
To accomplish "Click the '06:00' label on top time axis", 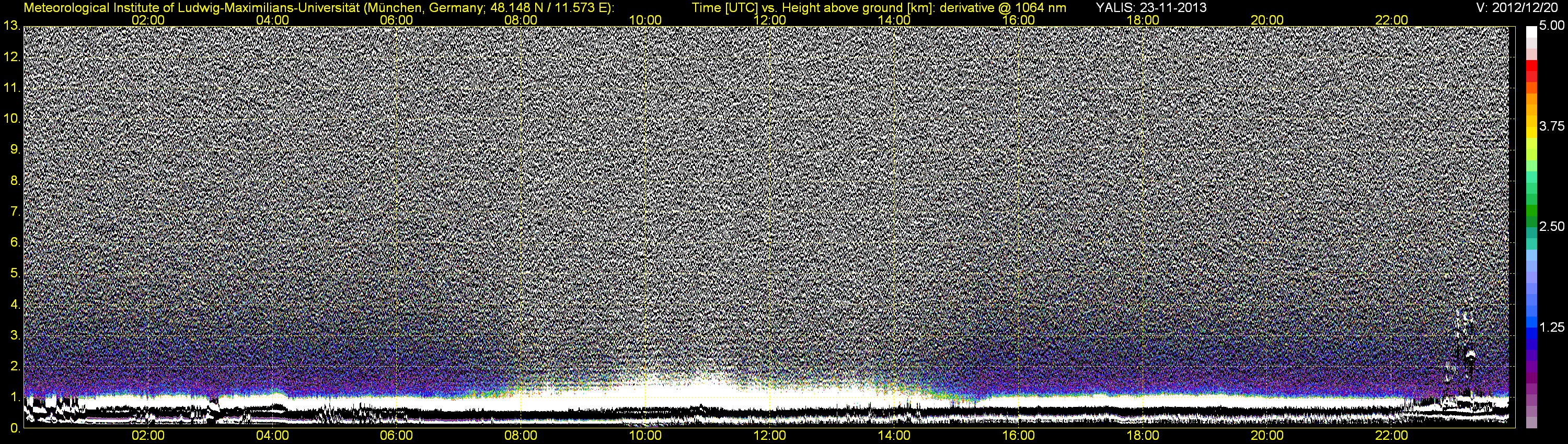I will point(397,20).
